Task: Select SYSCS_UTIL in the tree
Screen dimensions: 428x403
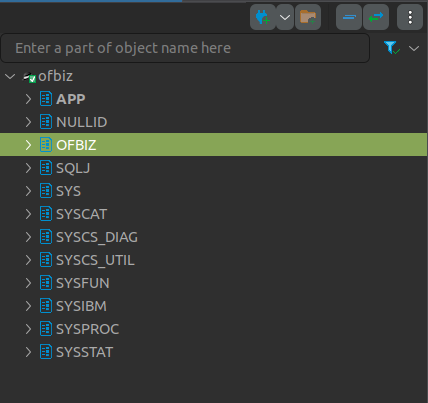Action: [95, 260]
